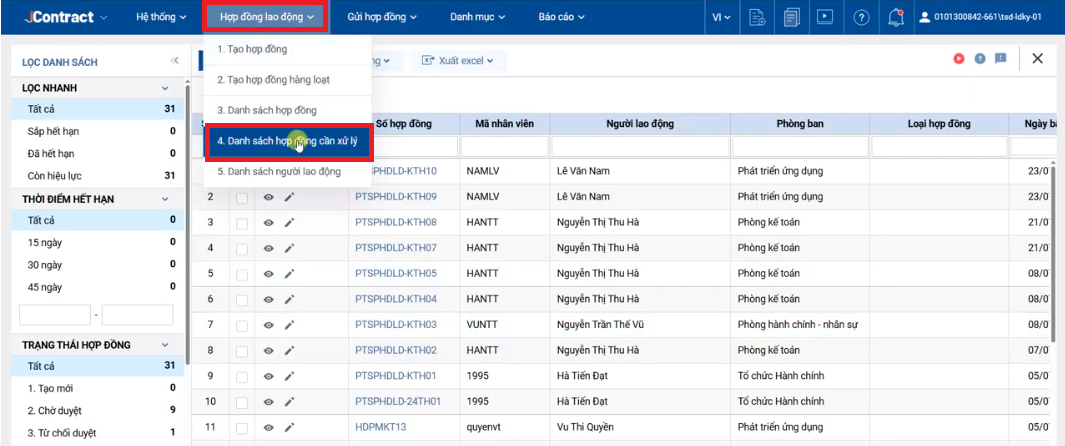Click the red play icon near close
Viewport: 1065px width, 446px height.
pos(958,59)
